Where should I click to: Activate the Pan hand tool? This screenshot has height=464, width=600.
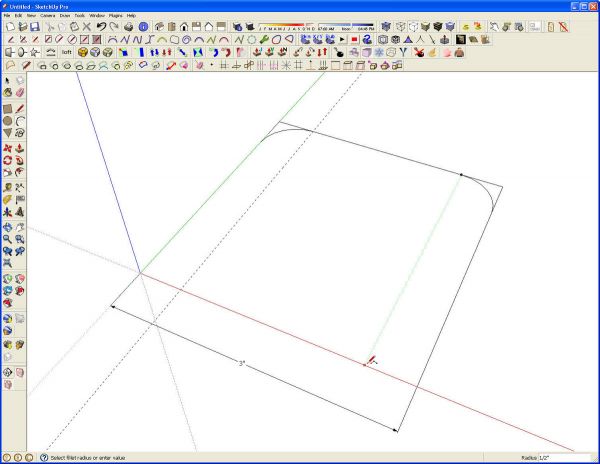click(20, 228)
